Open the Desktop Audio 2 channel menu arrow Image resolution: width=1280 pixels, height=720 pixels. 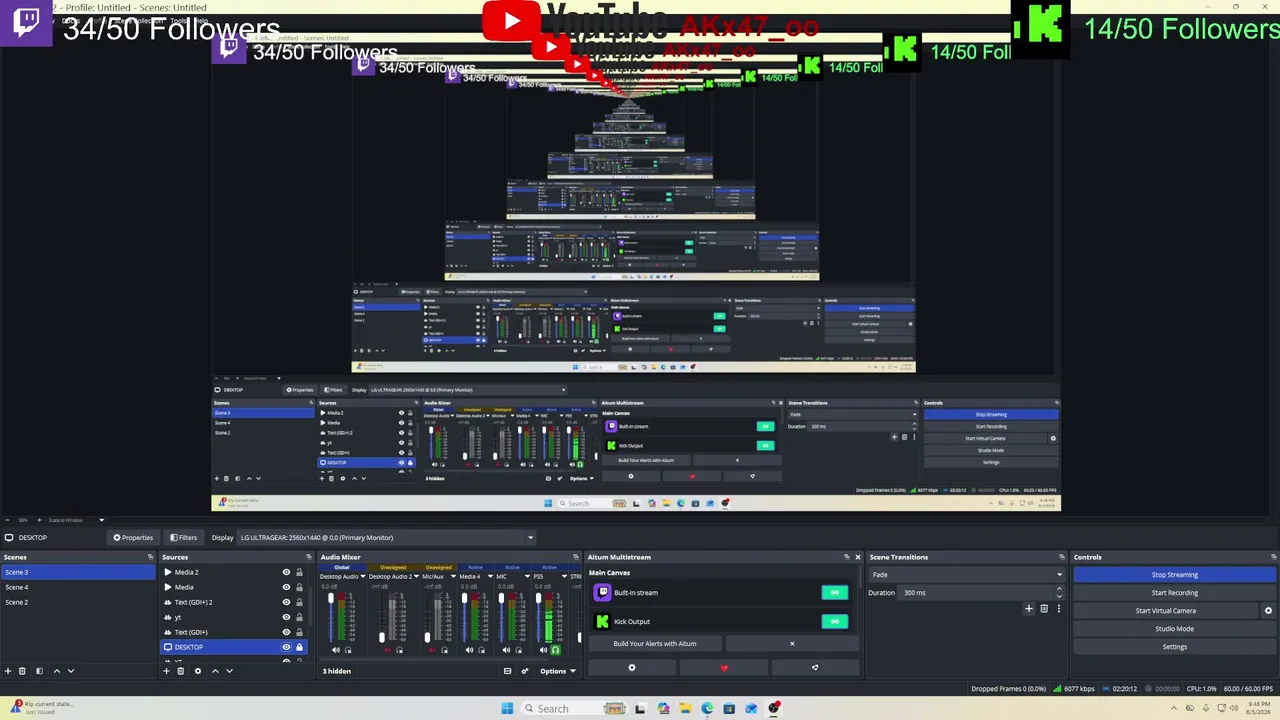415,577
